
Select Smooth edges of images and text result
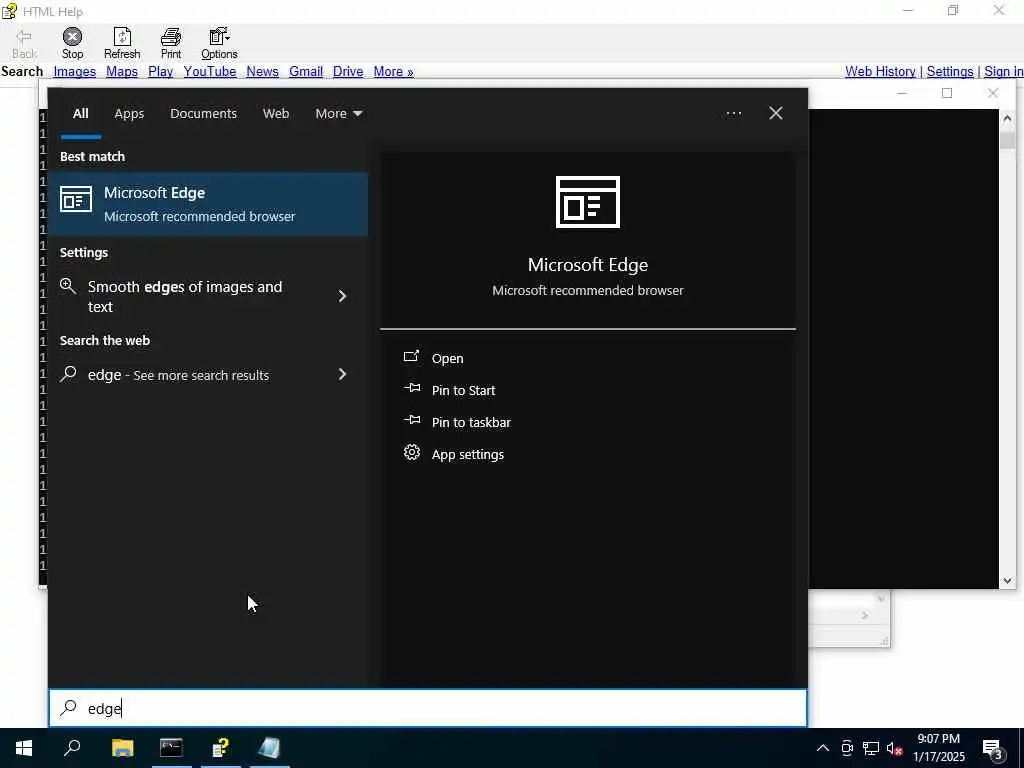pyautogui.click(x=208, y=296)
